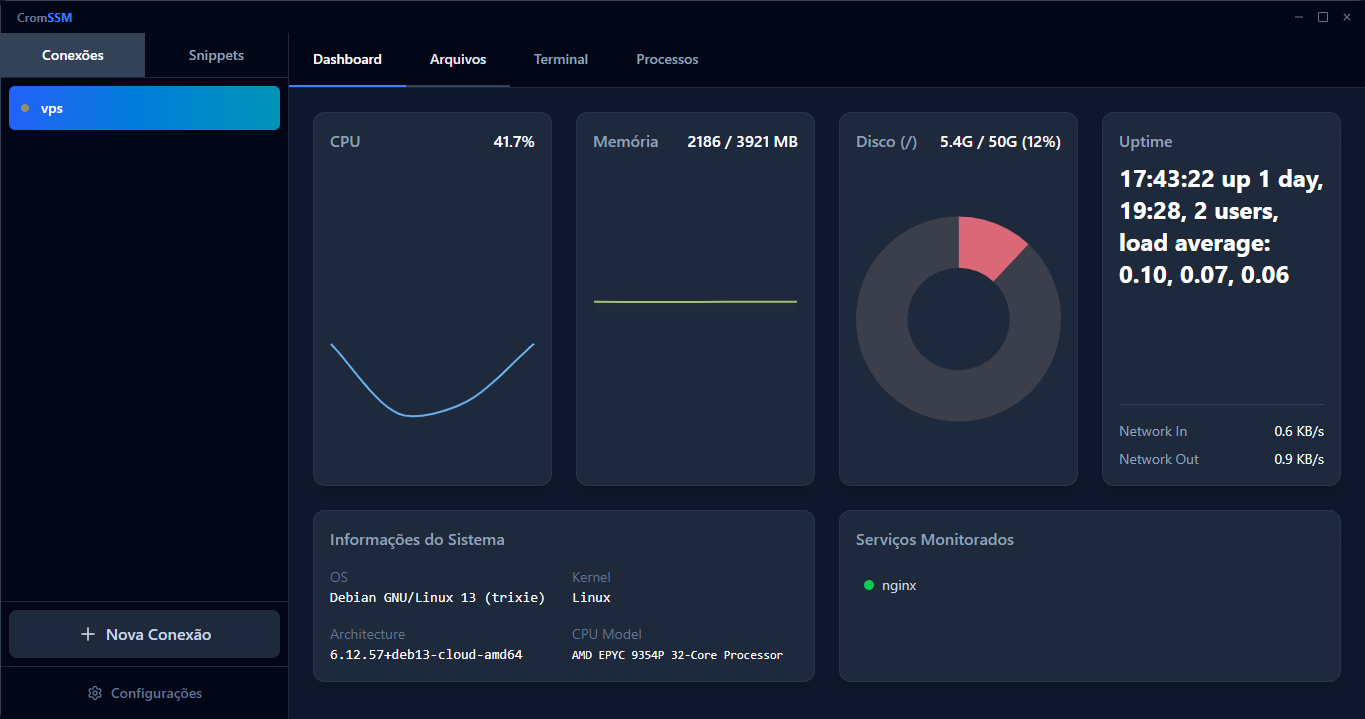The width and height of the screenshot is (1365, 719).
Task: Minimize the CromSSM window
Action: [x=1299, y=17]
